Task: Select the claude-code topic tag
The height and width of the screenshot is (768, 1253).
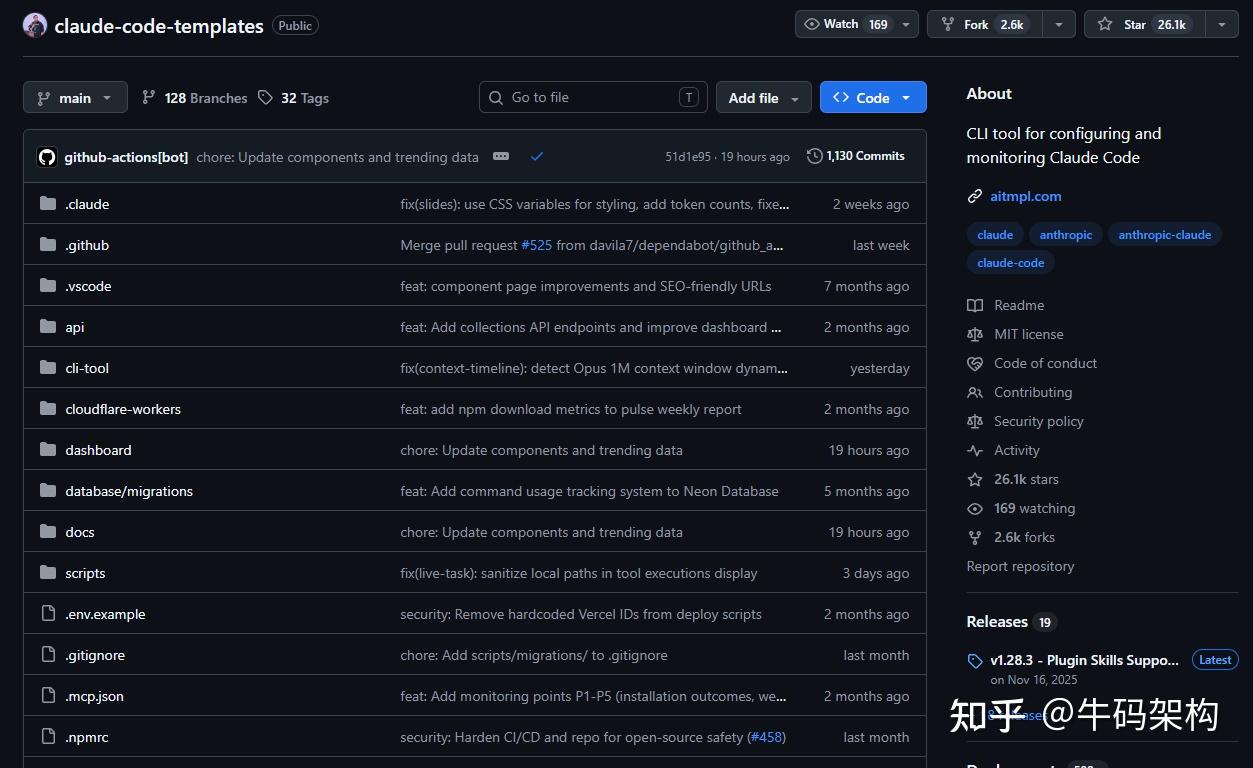Action: [x=1010, y=263]
